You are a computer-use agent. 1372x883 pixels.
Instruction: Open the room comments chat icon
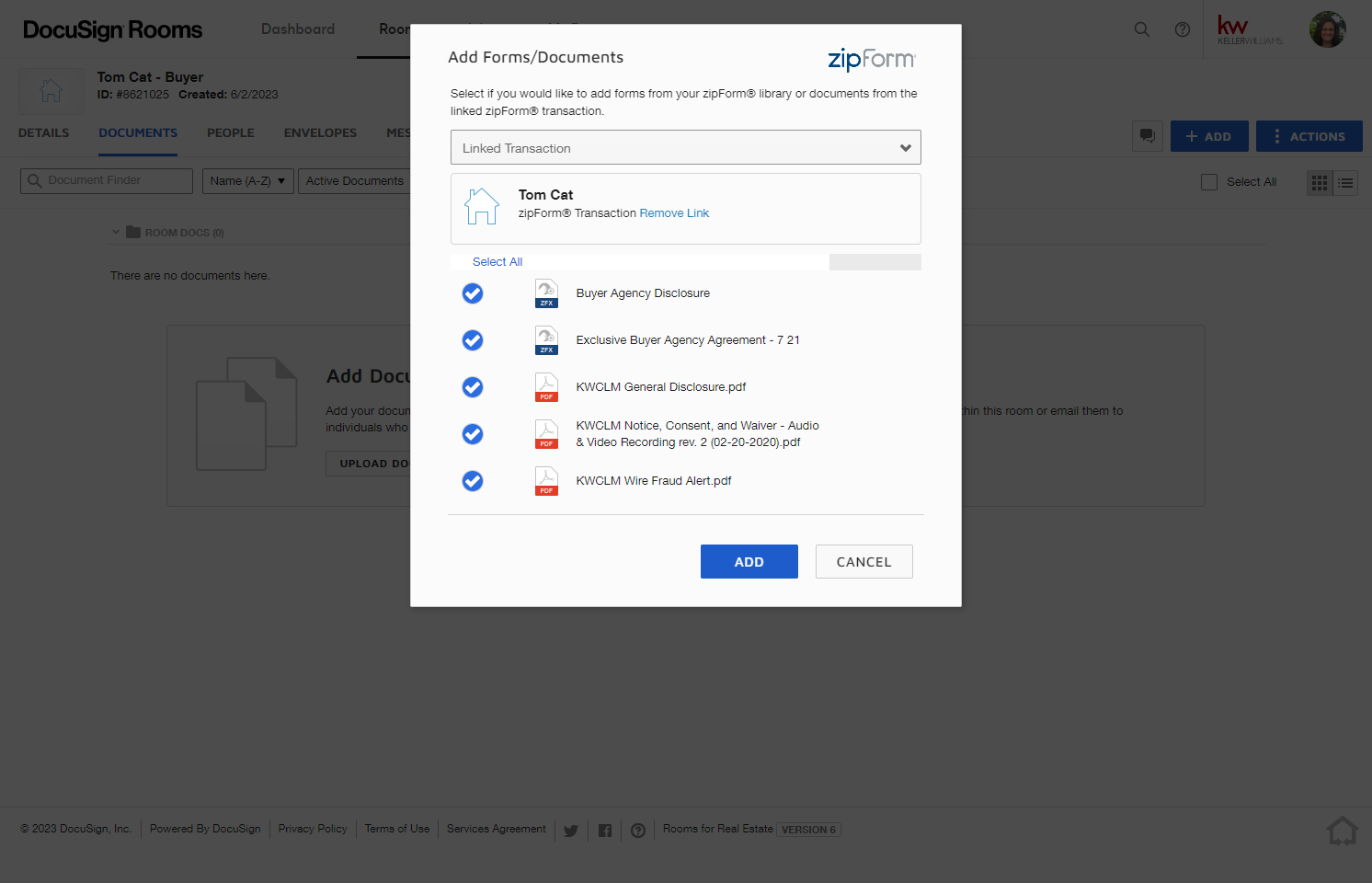(x=1147, y=136)
